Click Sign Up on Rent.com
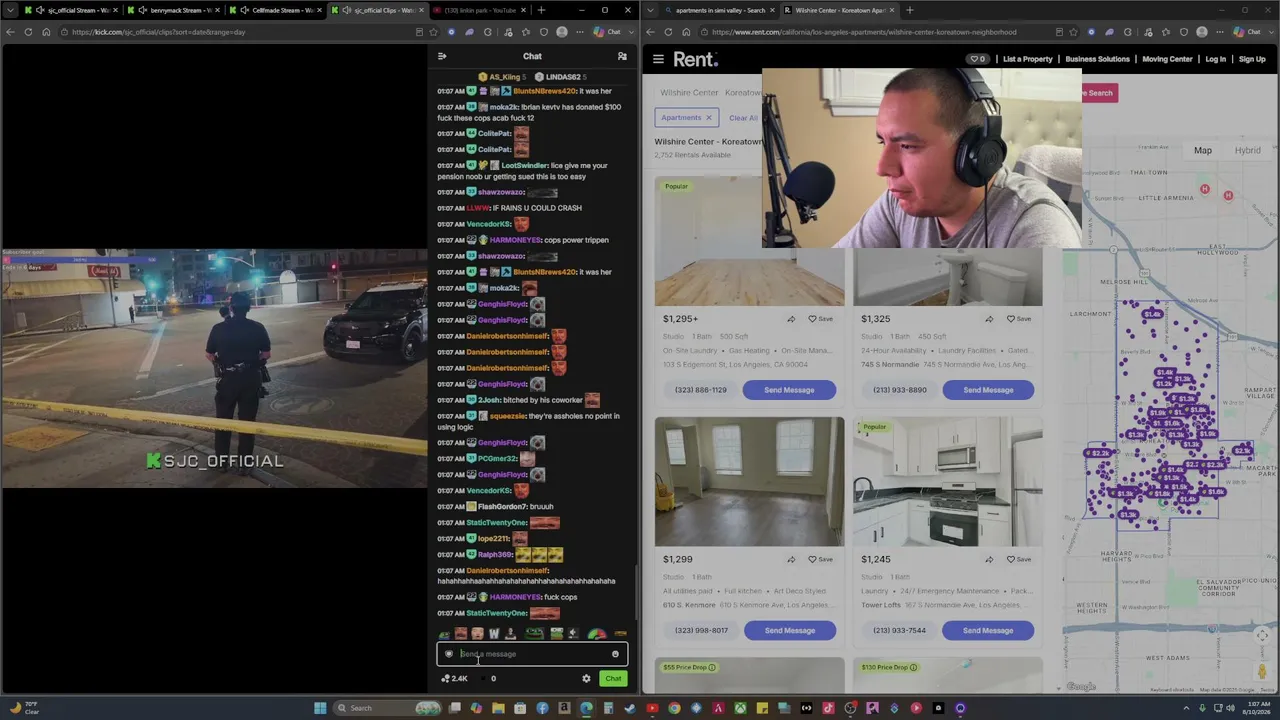 point(1252,59)
